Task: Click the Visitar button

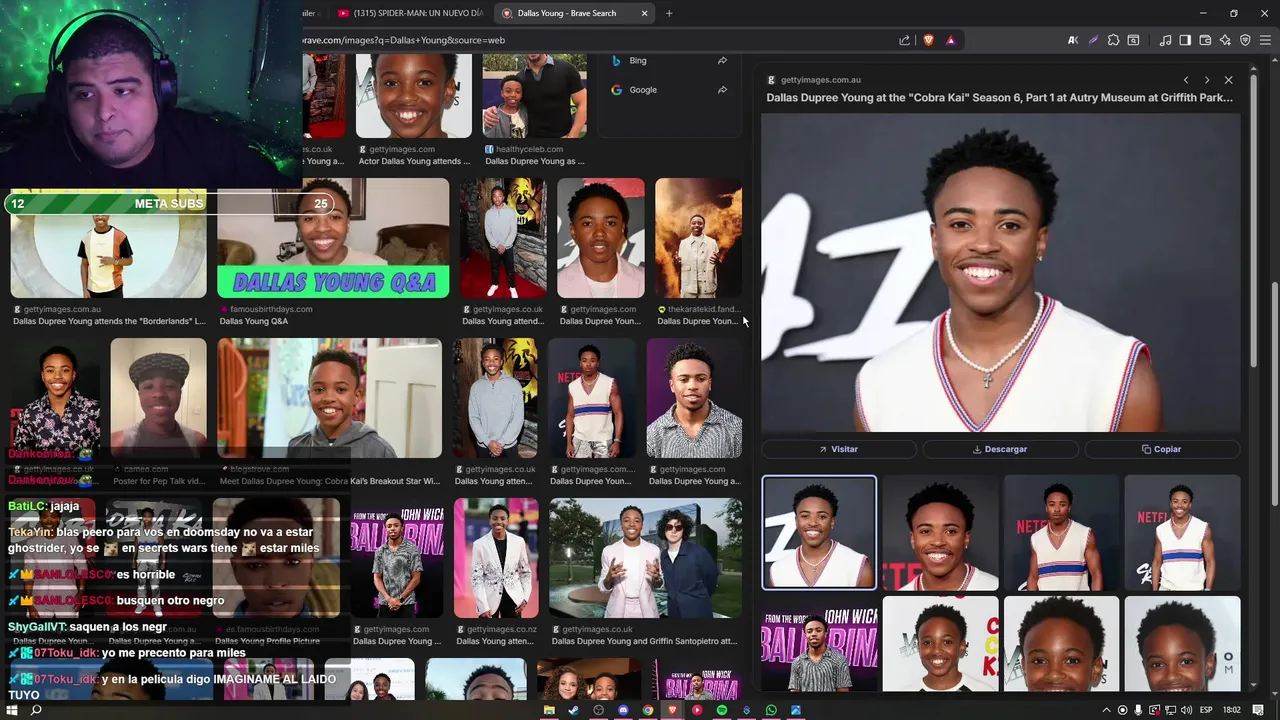Action: (x=839, y=449)
